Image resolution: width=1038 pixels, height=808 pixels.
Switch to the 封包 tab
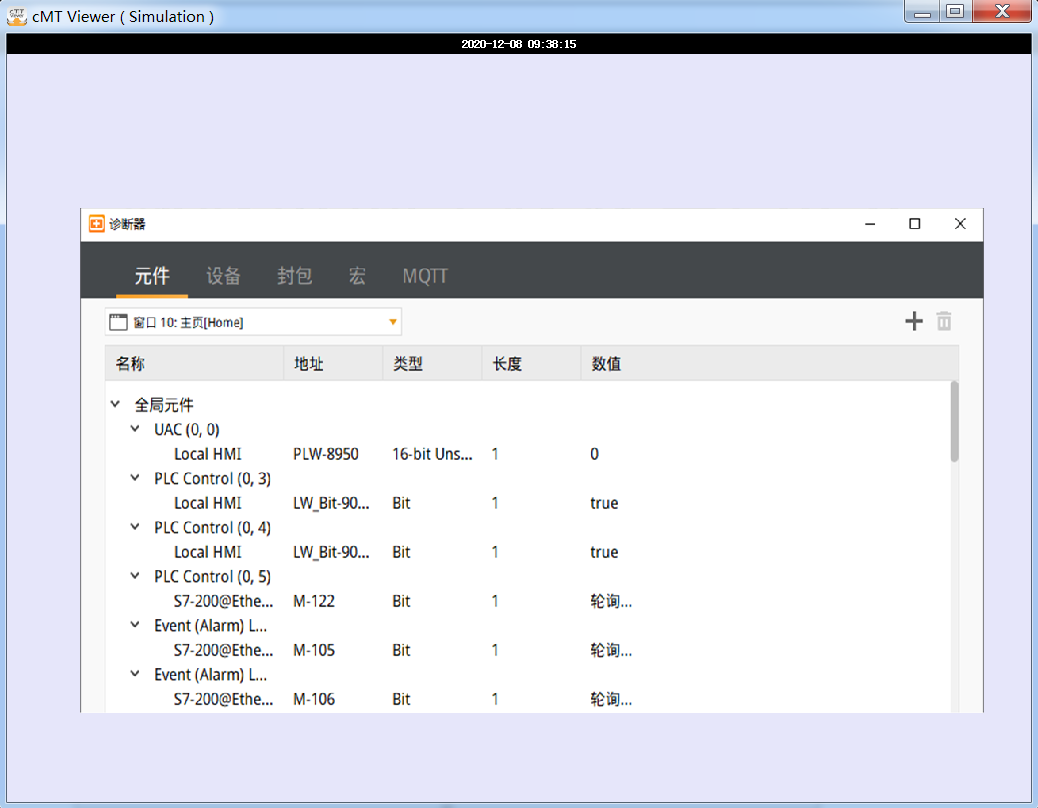coord(294,276)
